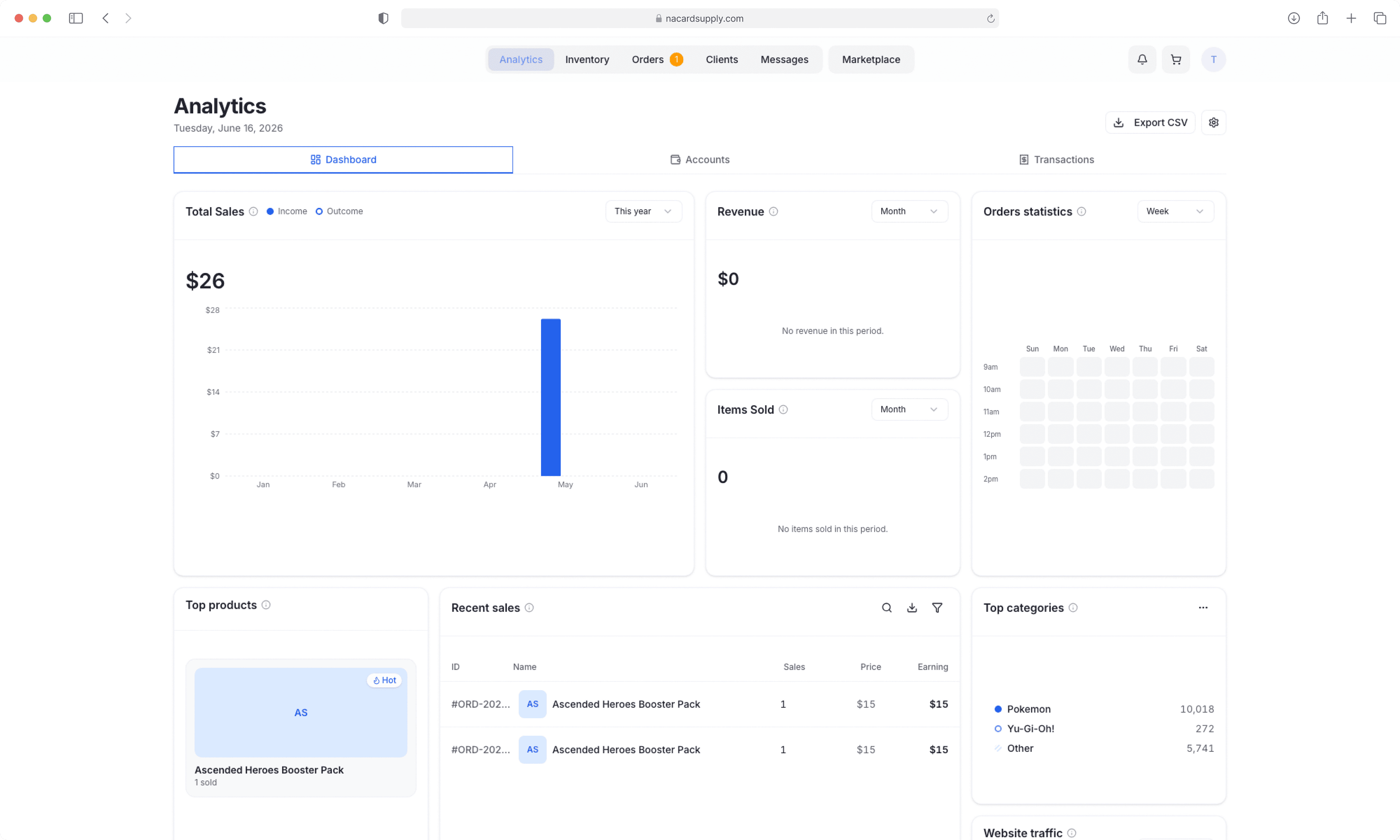The image size is (1400, 840).
Task: Go to Clients section
Action: pos(722,59)
